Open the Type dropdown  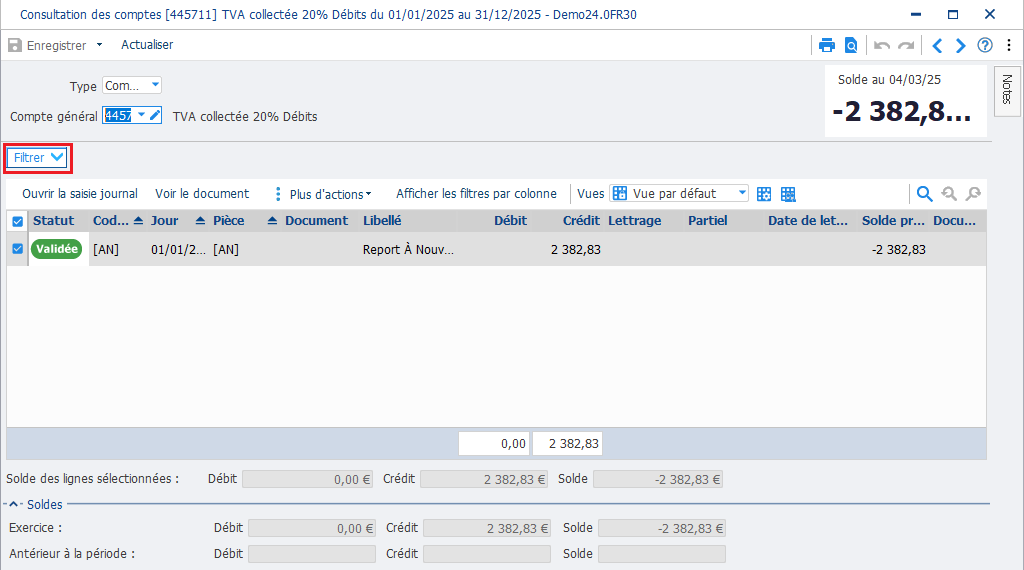154,86
